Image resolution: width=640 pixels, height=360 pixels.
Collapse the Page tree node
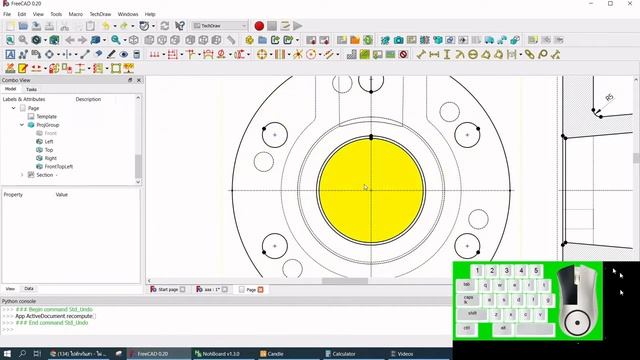(x=13, y=108)
